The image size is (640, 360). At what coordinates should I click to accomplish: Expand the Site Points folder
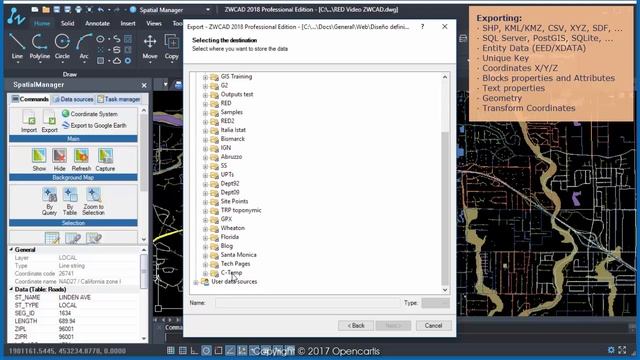(x=205, y=202)
